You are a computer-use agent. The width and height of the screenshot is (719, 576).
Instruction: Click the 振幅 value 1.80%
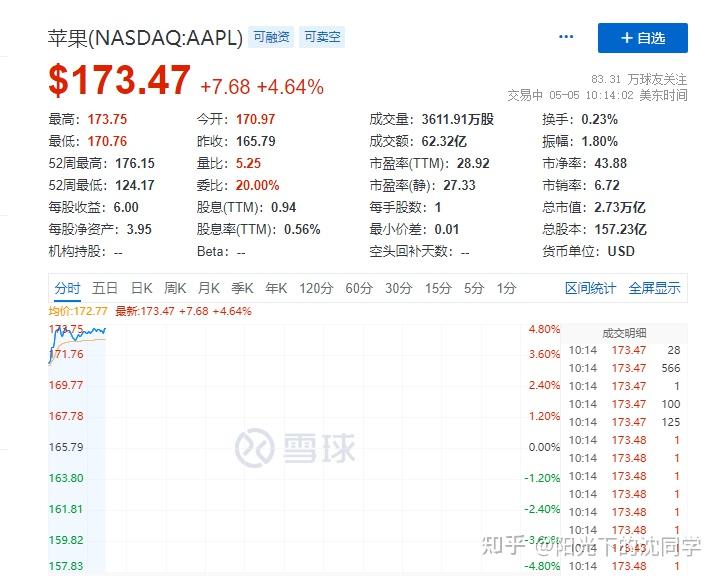pos(599,141)
